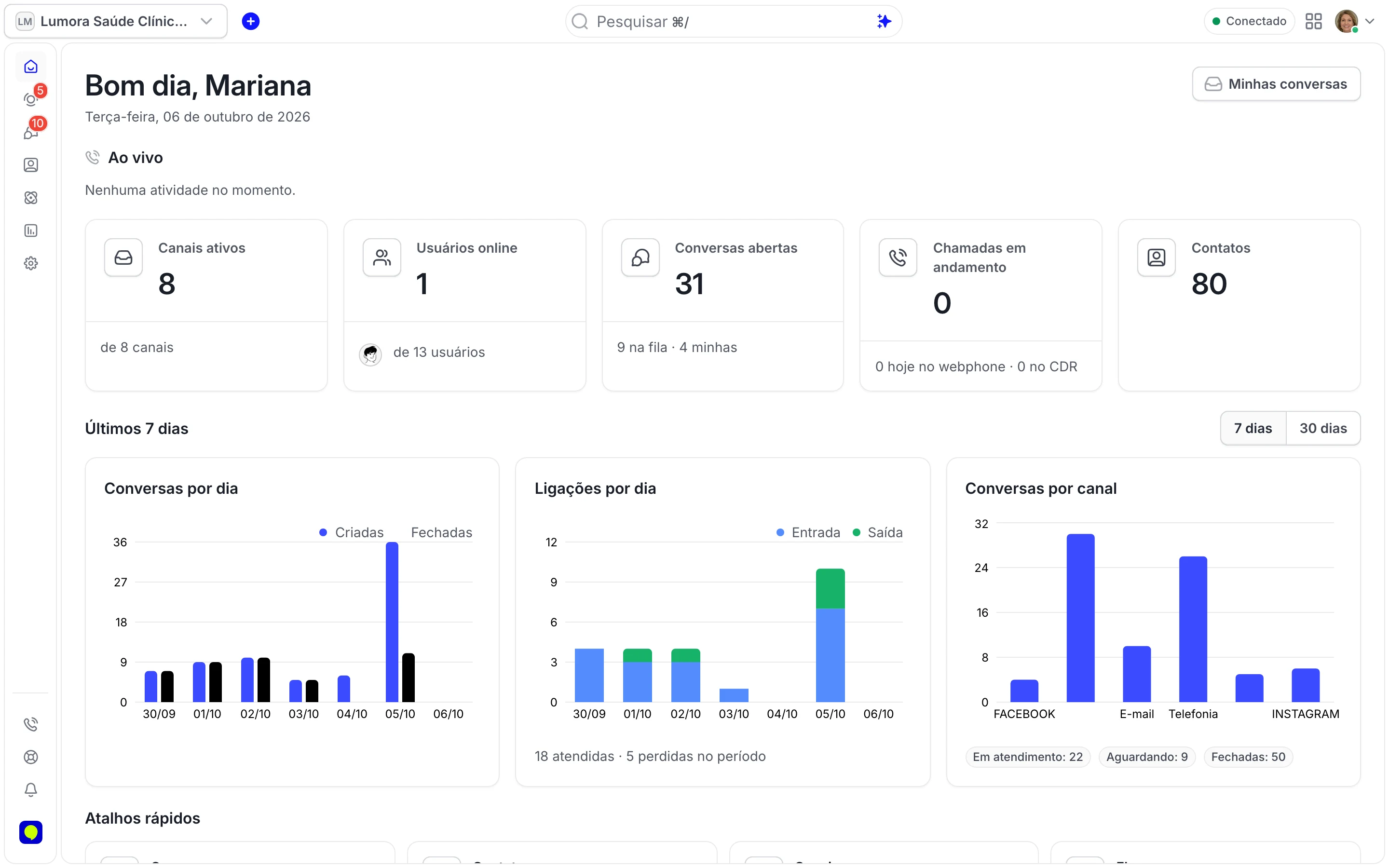The height and width of the screenshot is (868, 1389).
Task: Toggle the Criadas legend series
Action: tap(351, 532)
